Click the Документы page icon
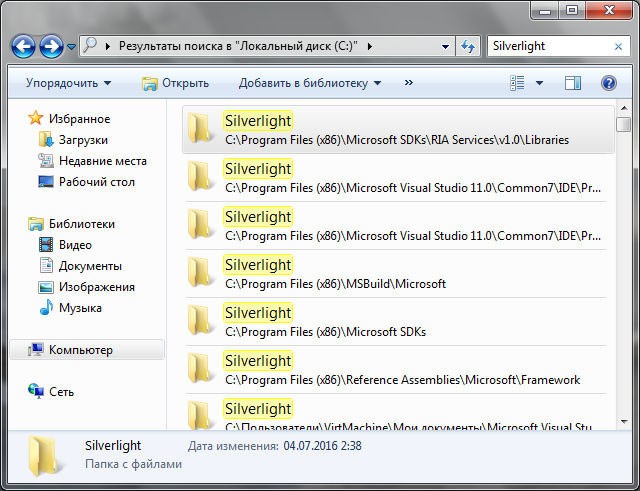Screen dimensions: 640x491 click(x=46, y=265)
